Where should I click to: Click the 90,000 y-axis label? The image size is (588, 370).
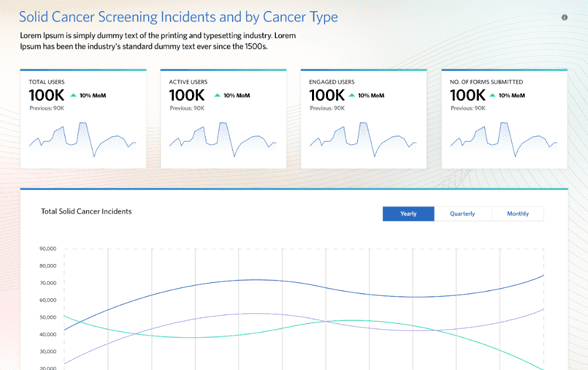[x=48, y=249]
